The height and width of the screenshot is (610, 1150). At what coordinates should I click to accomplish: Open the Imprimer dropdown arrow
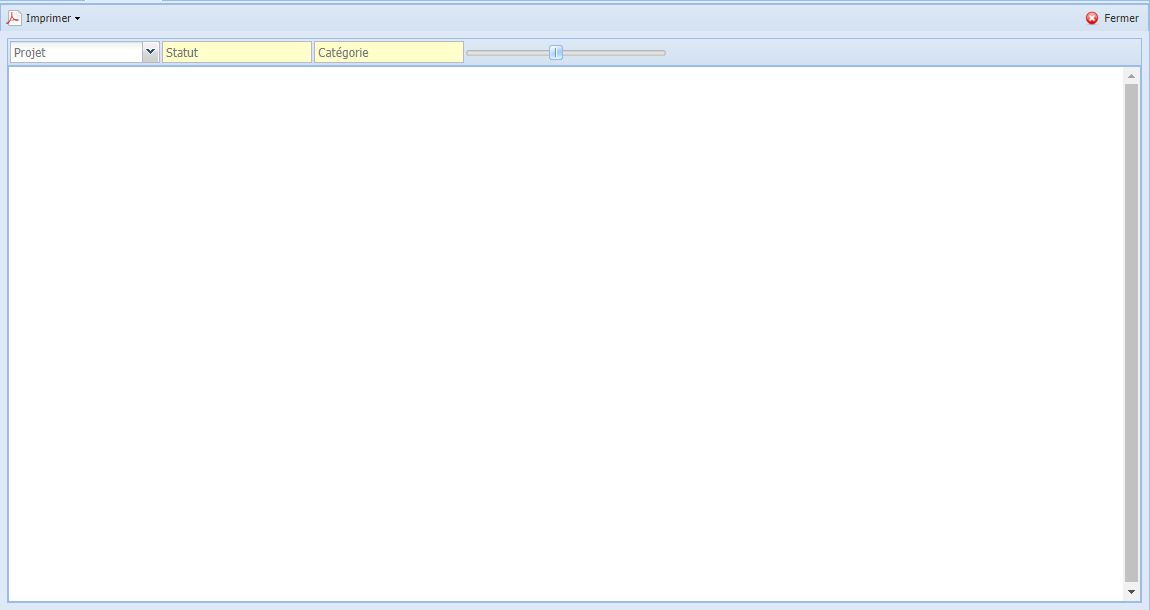[x=78, y=19]
